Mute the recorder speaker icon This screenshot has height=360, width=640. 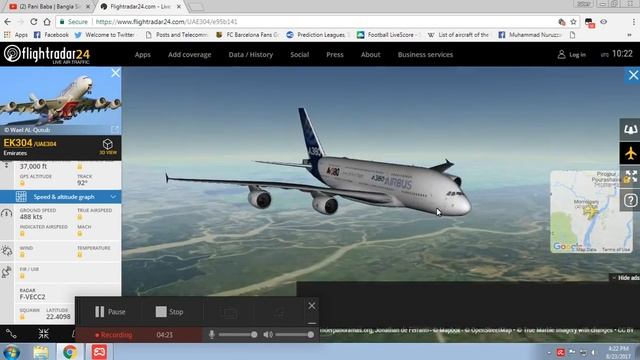[x=268, y=335]
